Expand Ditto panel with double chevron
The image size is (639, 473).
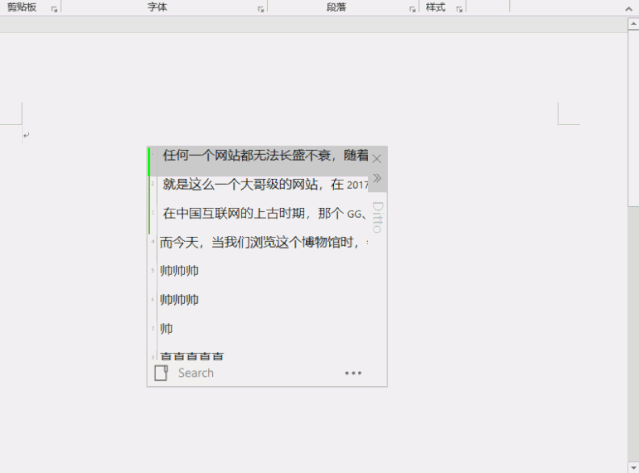[x=377, y=178]
